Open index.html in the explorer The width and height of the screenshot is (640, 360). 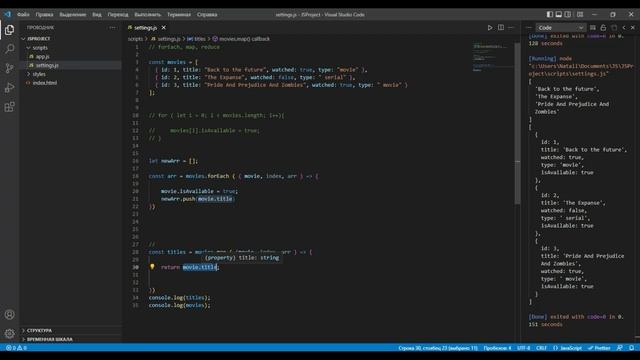coord(71,83)
